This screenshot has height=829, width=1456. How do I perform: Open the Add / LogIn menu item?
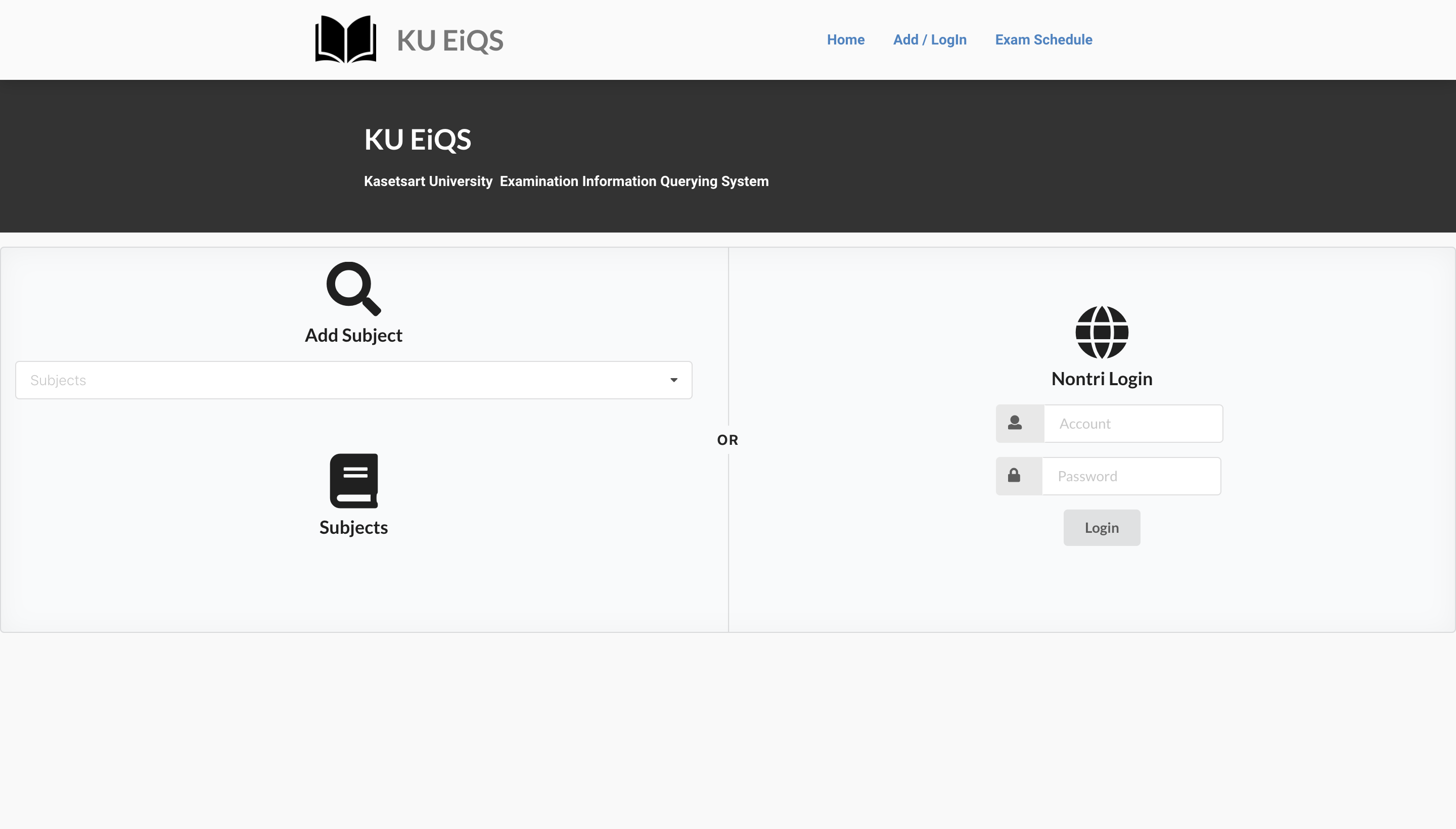[929, 39]
